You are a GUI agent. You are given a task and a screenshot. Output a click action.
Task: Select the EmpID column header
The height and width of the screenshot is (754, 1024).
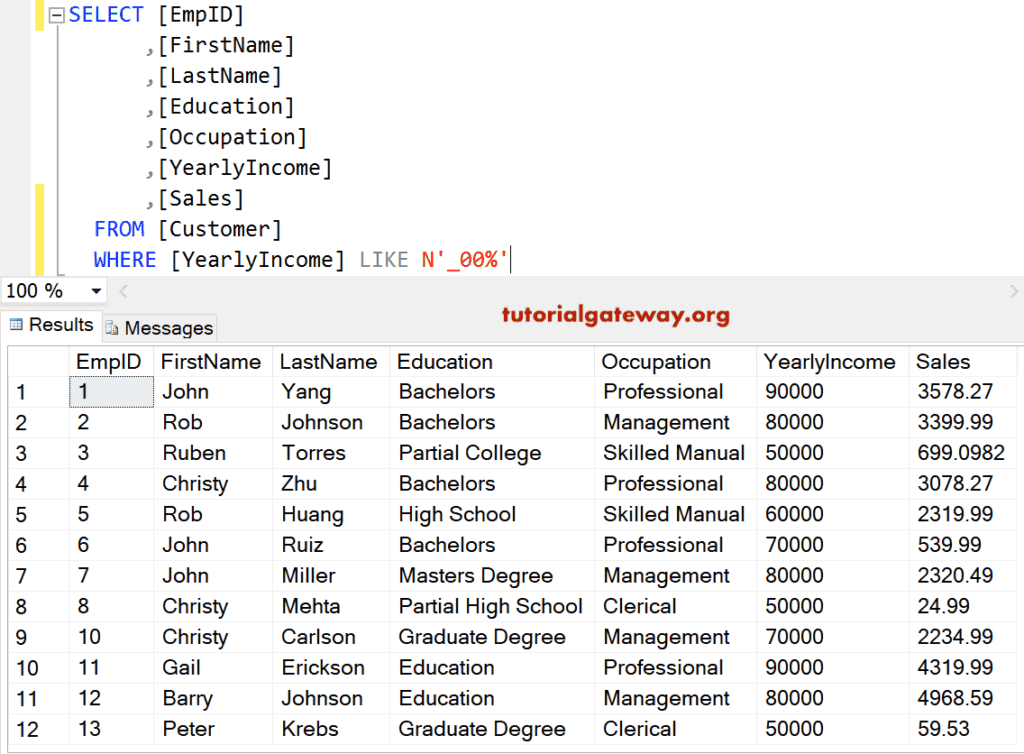point(109,362)
